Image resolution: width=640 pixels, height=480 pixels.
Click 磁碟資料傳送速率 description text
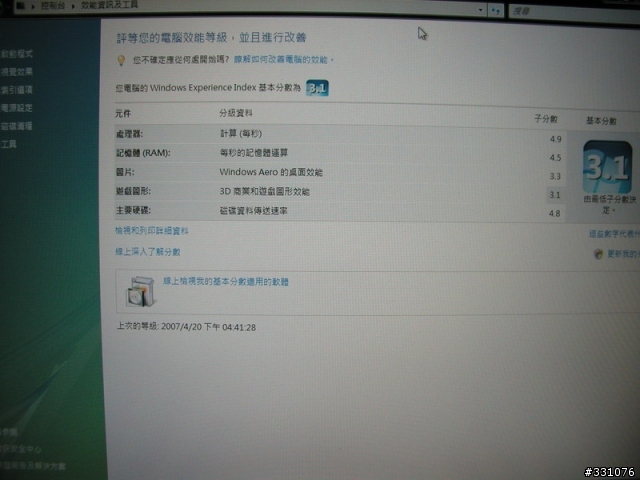coord(253,211)
